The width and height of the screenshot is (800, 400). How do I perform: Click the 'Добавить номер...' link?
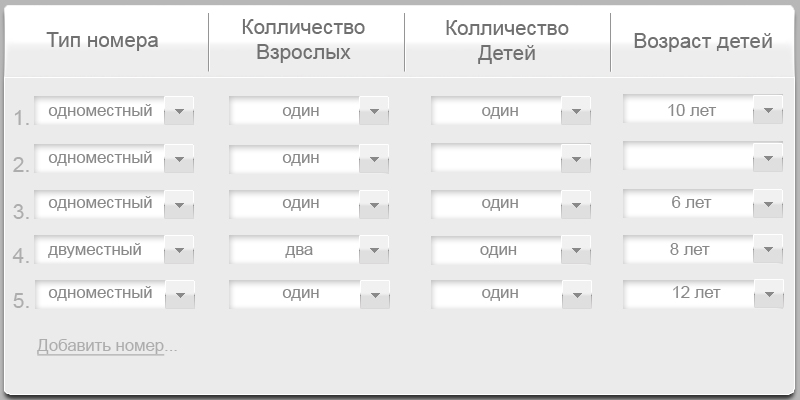click(x=107, y=346)
